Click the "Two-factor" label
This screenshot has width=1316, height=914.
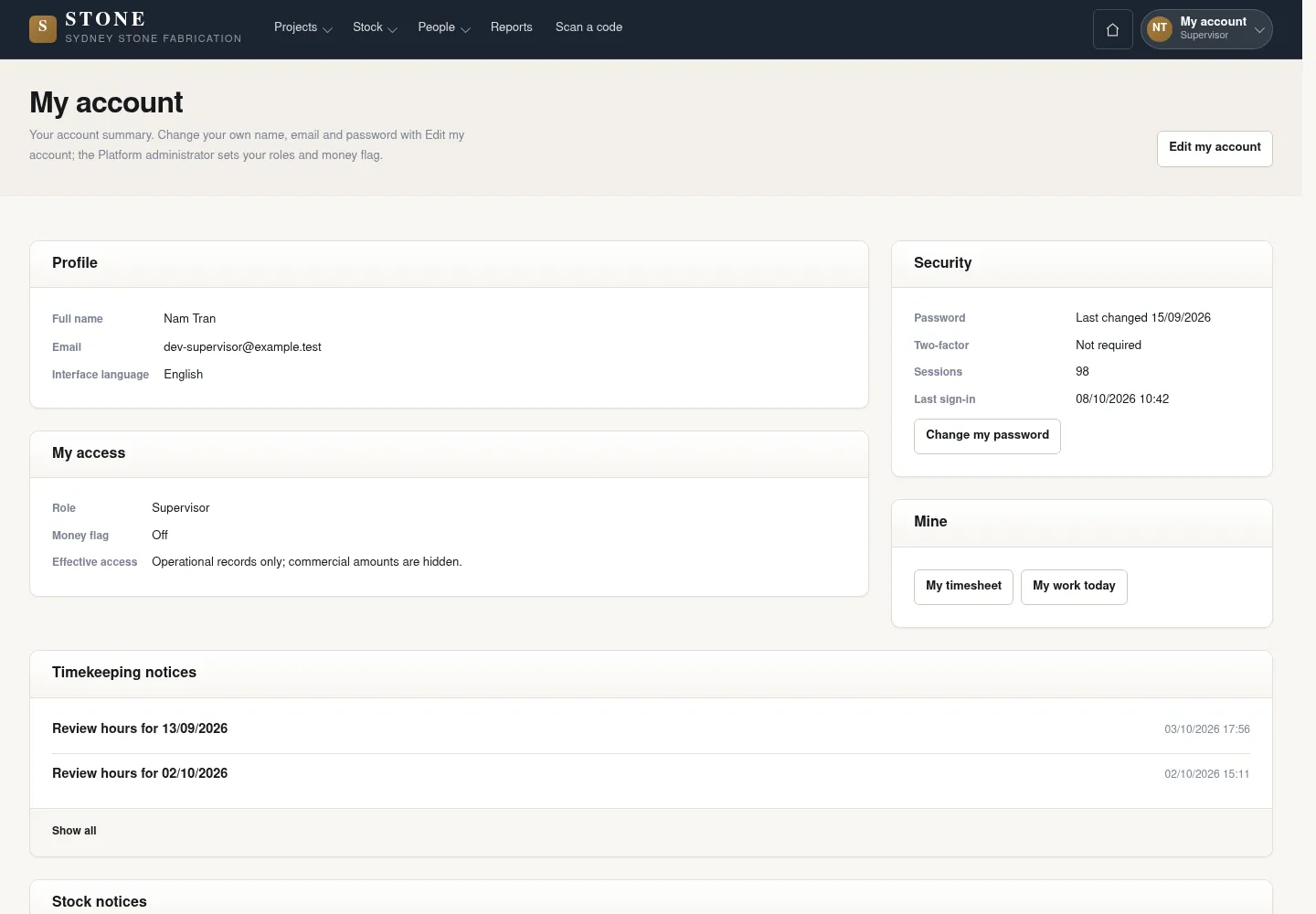[x=941, y=345]
